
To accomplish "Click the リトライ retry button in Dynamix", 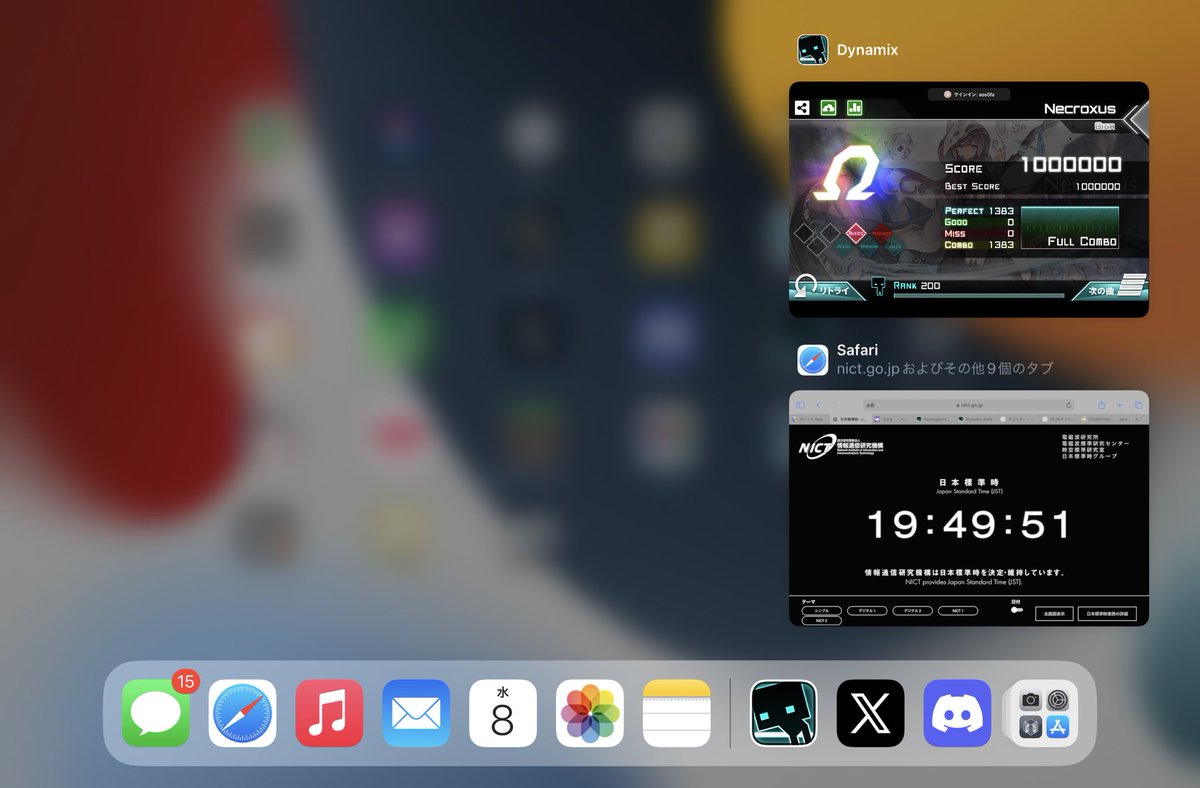I will [x=826, y=289].
